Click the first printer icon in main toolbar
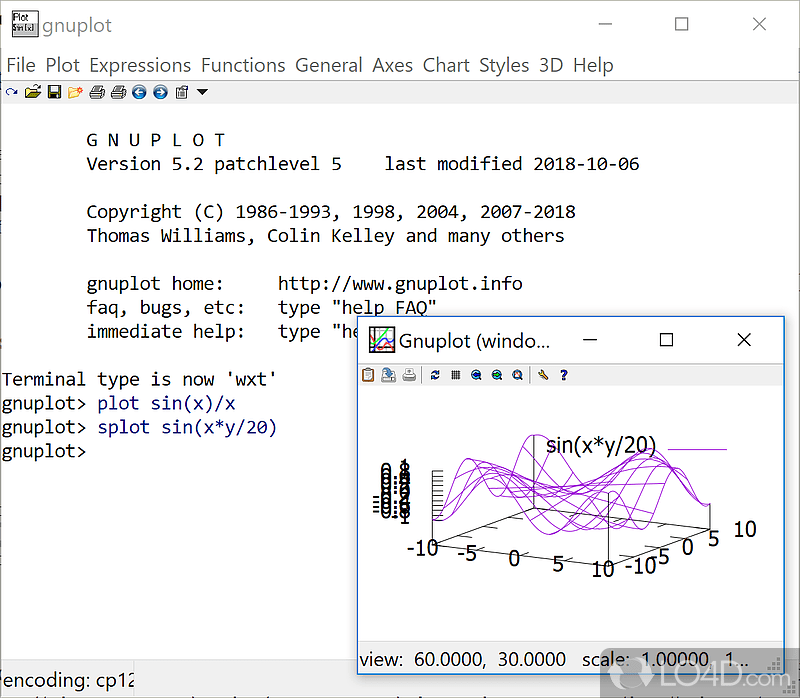This screenshot has height=698, width=800. tap(97, 92)
